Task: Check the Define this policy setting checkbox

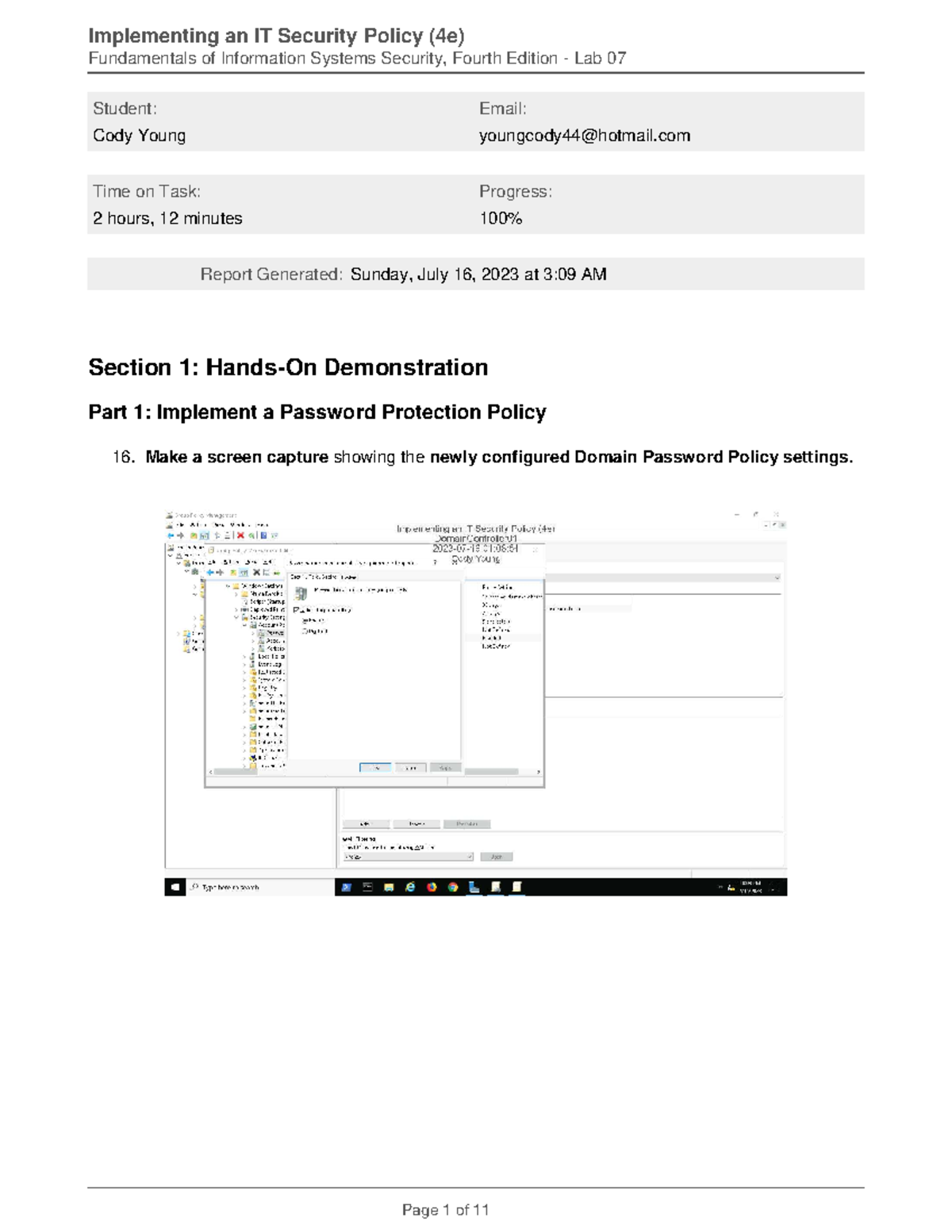Action: click(296, 609)
